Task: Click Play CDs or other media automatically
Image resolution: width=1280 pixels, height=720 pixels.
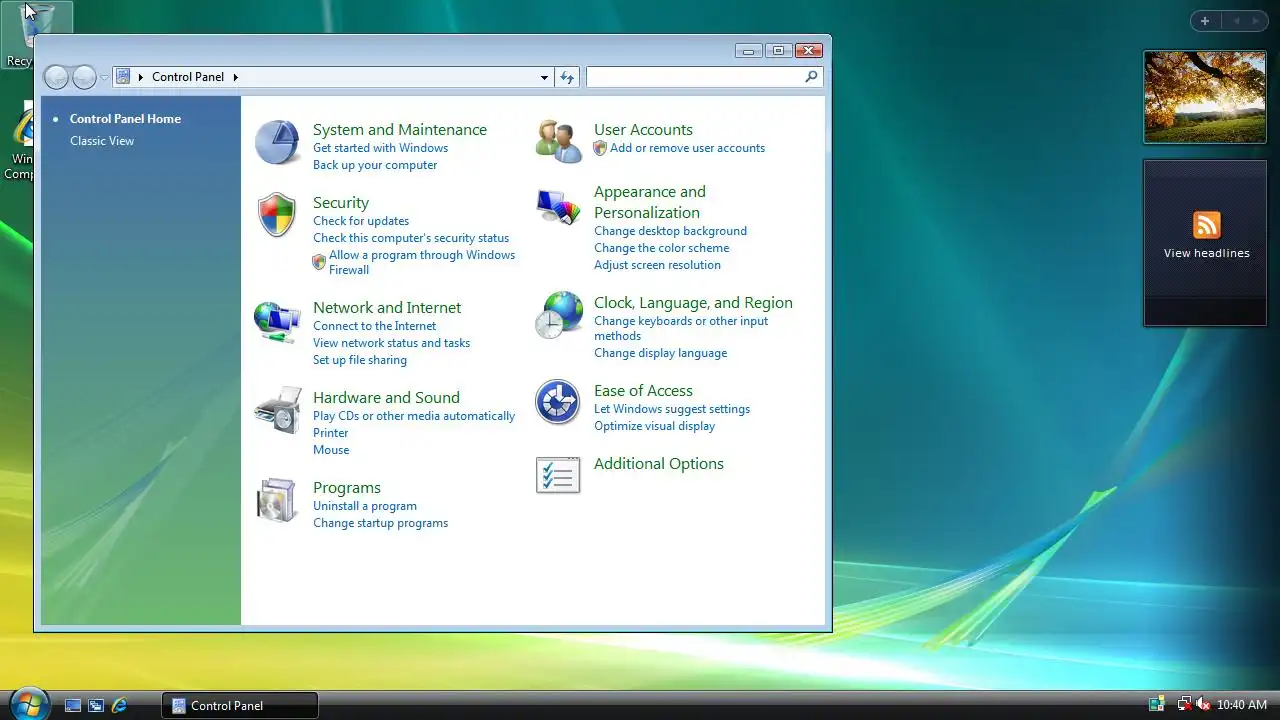Action: 414,416
